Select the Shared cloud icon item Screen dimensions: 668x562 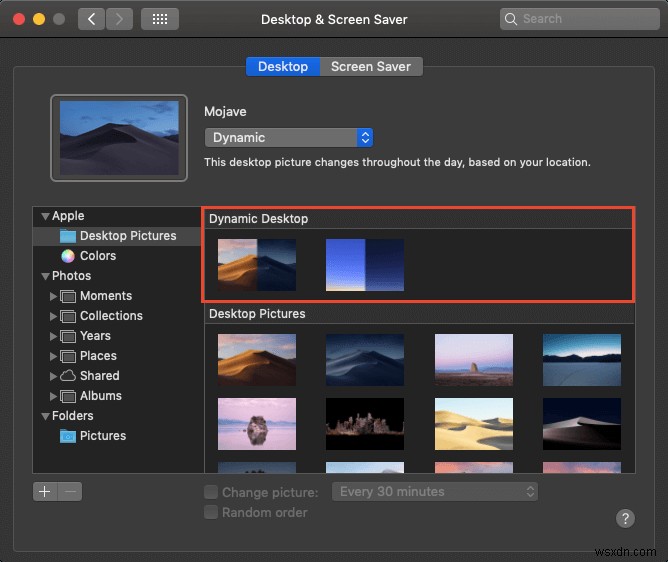pyautogui.click(x=68, y=376)
